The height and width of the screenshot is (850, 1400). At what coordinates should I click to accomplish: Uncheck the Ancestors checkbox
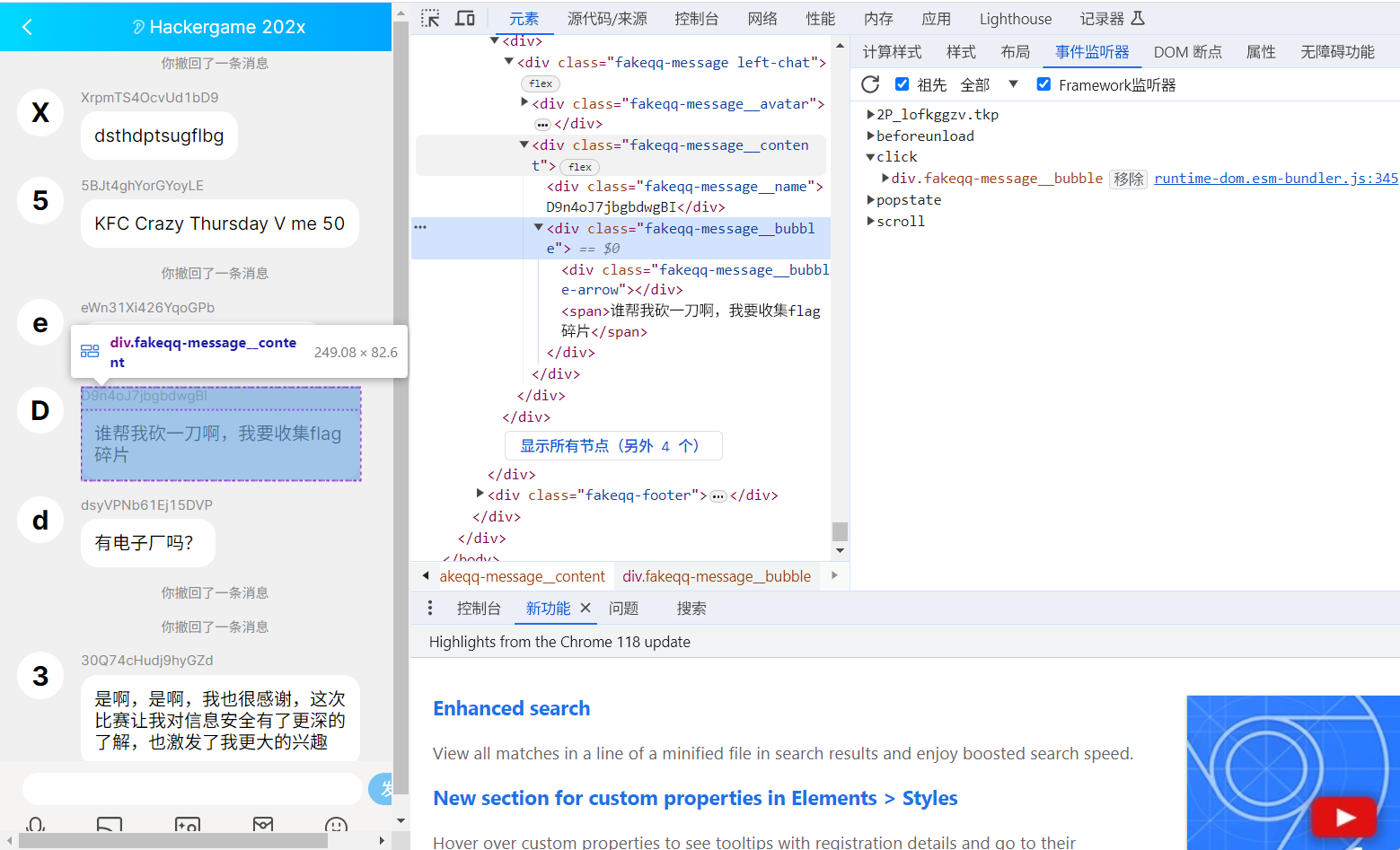point(903,84)
